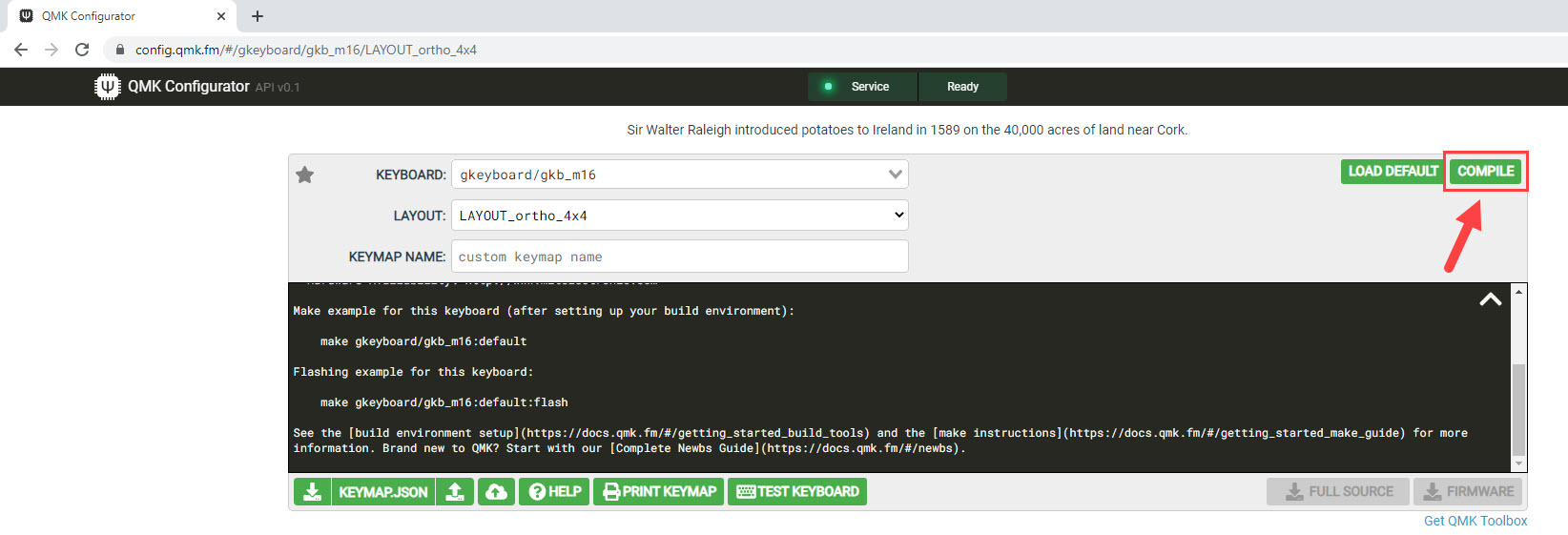Click the site lock icon in the address bar
Screen dimensions: 1568x535
(x=119, y=50)
